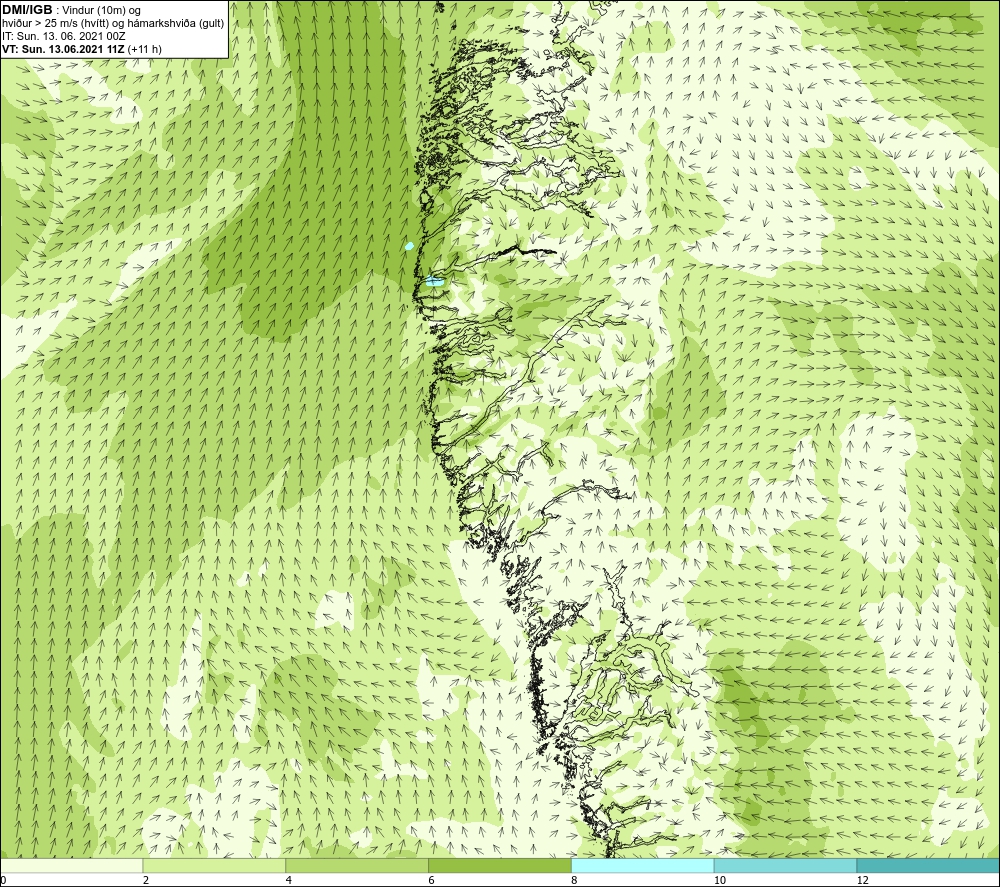Click the "VT: Sun. 13.06.2021 11Z" valid time
The width and height of the screenshot is (1000, 887).
[63, 49]
